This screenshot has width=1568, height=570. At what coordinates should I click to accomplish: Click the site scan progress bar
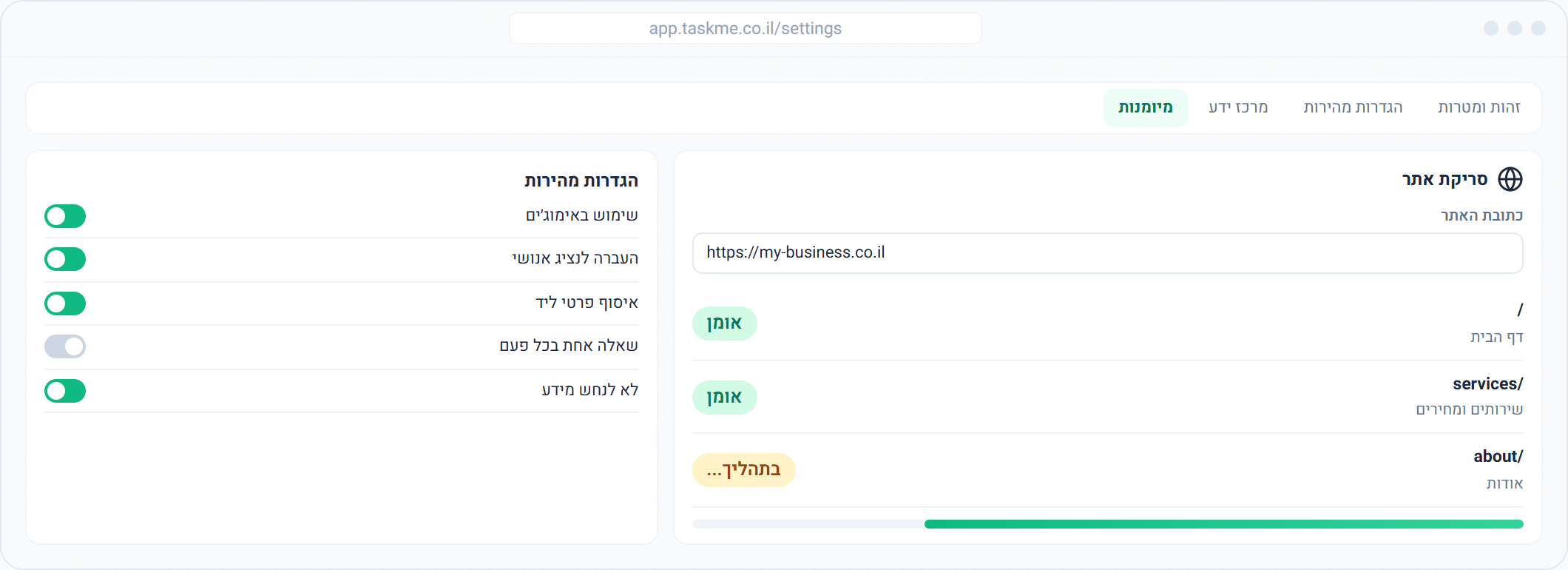(1108, 524)
